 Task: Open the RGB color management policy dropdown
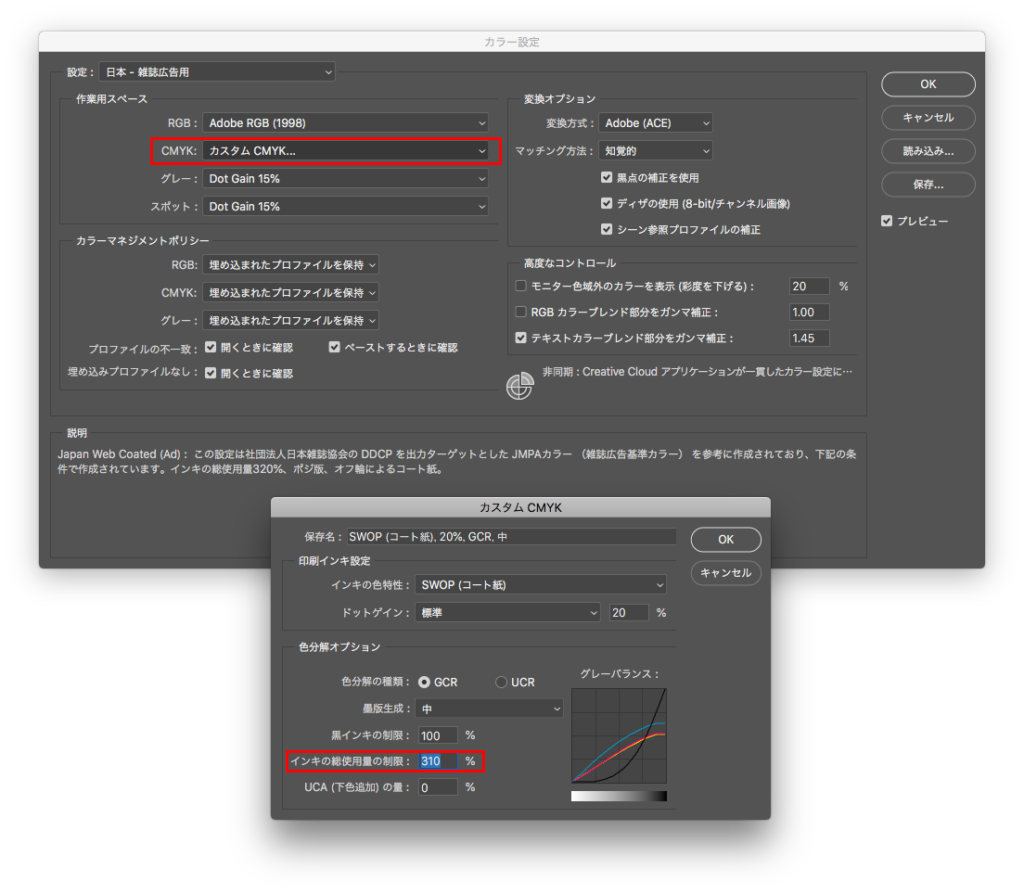pyautogui.click(x=291, y=265)
